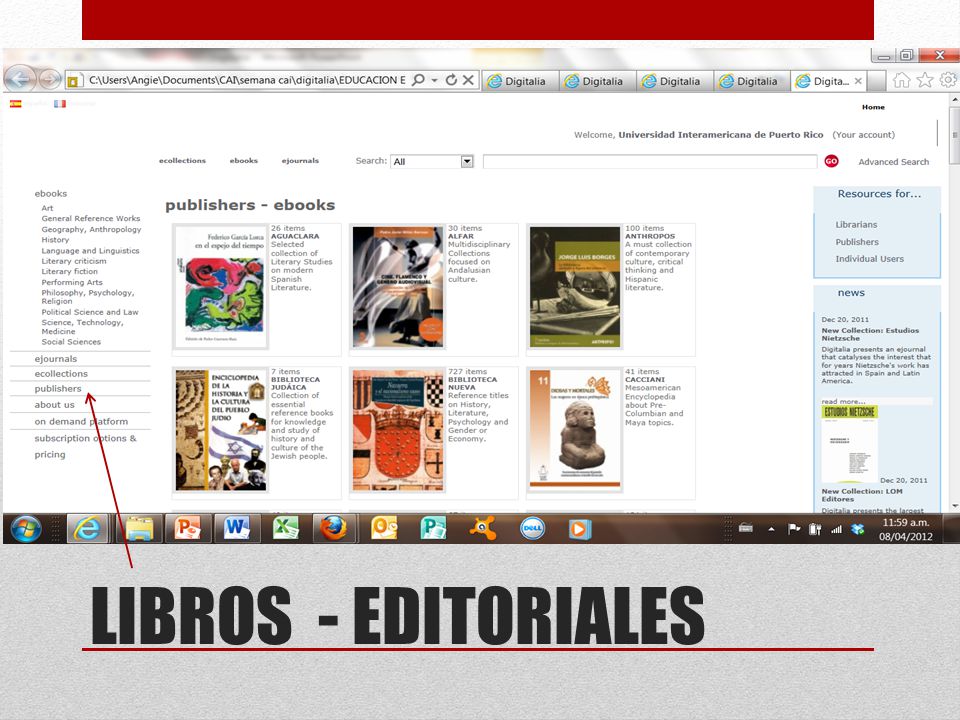Viewport: 960px width, 720px height.
Task: Launch Word from taskbar
Action: [237, 528]
